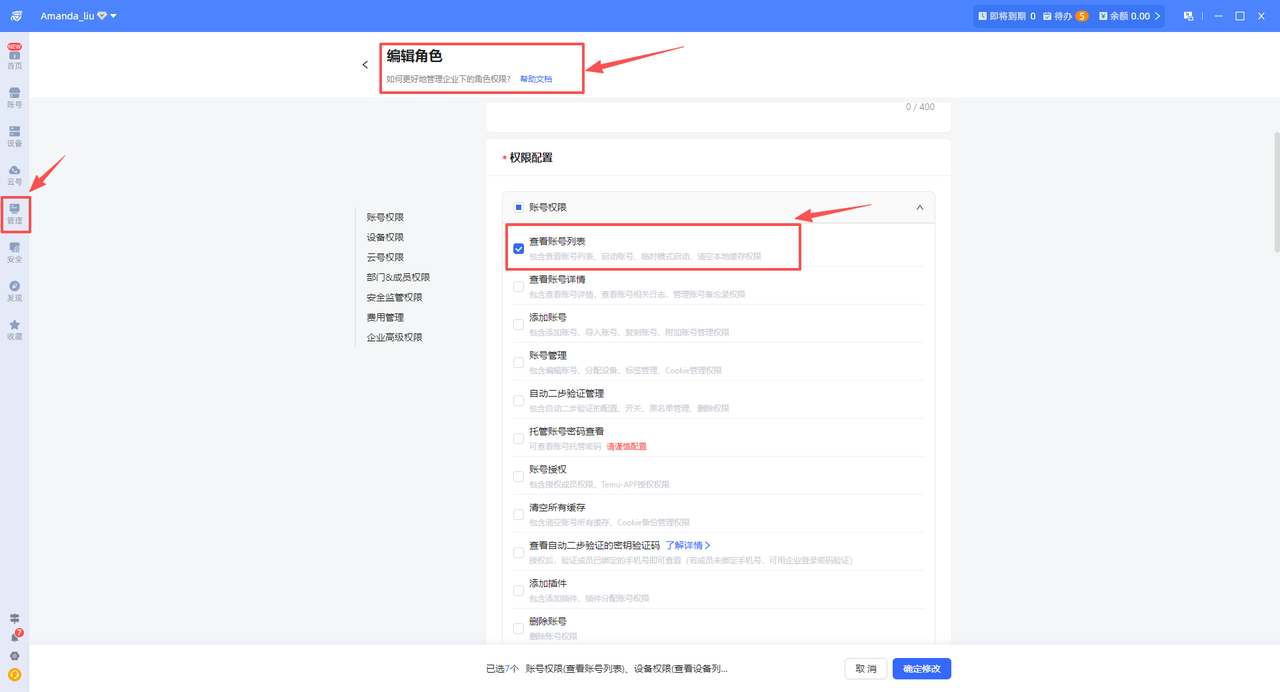Open the 管理 management sidebar icon
Viewport: 1280px width, 692px height.
coord(14,213)
